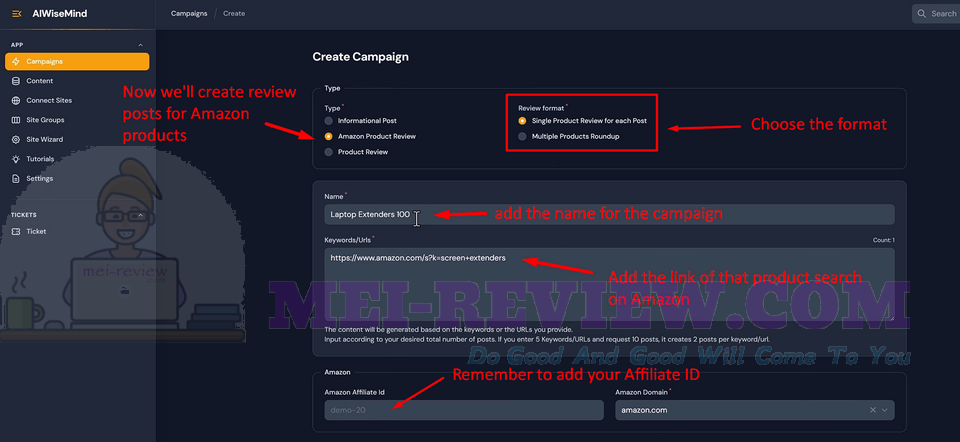Open the Connect Sites menu item
This screenshot has width=960, height=442.
[x=77, y=100]
